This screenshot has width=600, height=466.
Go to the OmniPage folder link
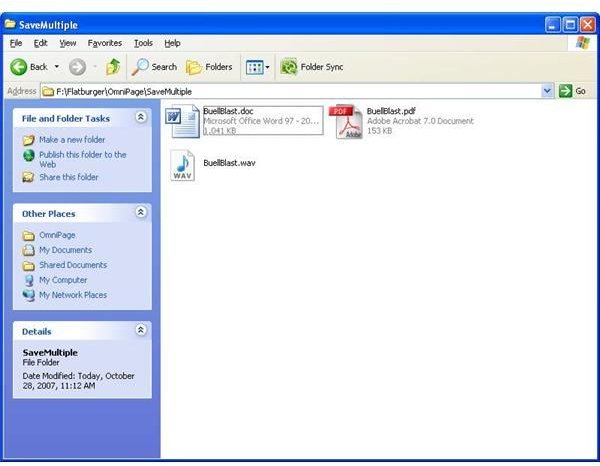coord(57,235)
